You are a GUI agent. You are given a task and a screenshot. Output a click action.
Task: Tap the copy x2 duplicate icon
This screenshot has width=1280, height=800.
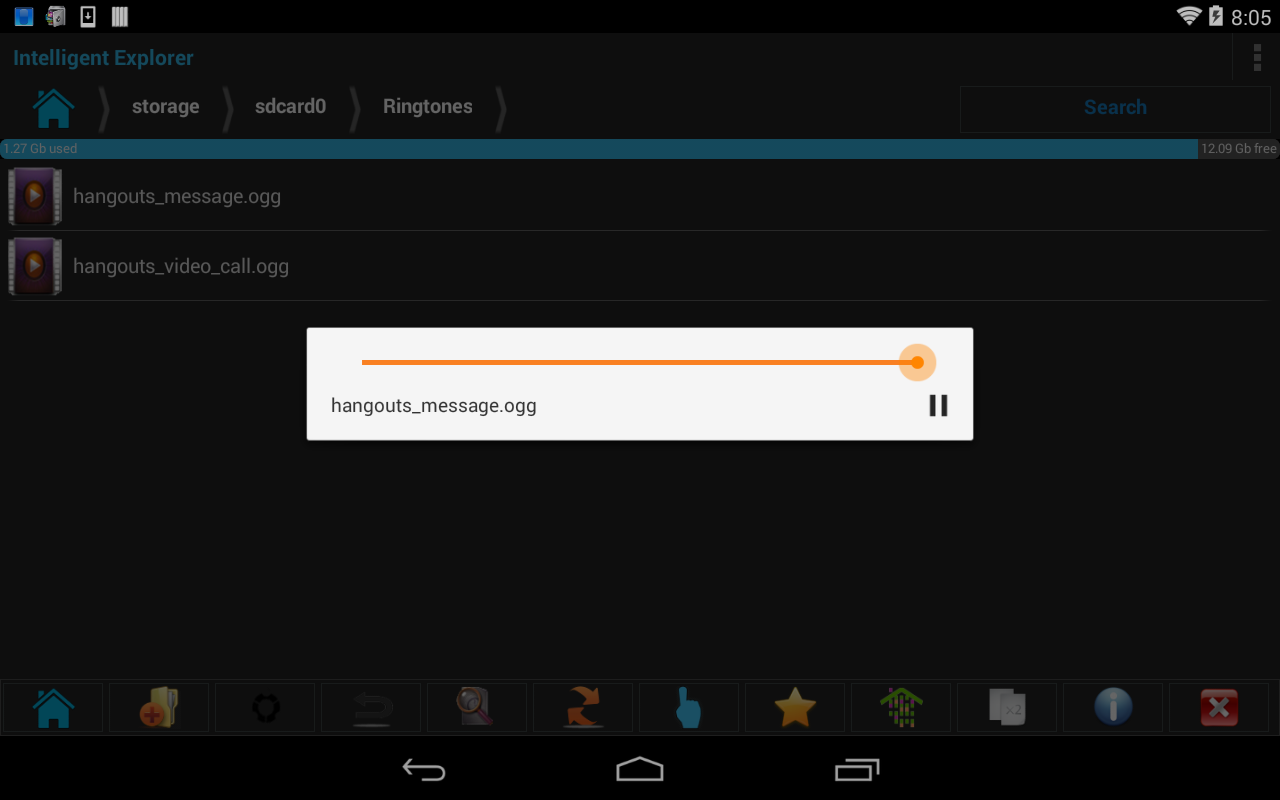pos(1007,708)
